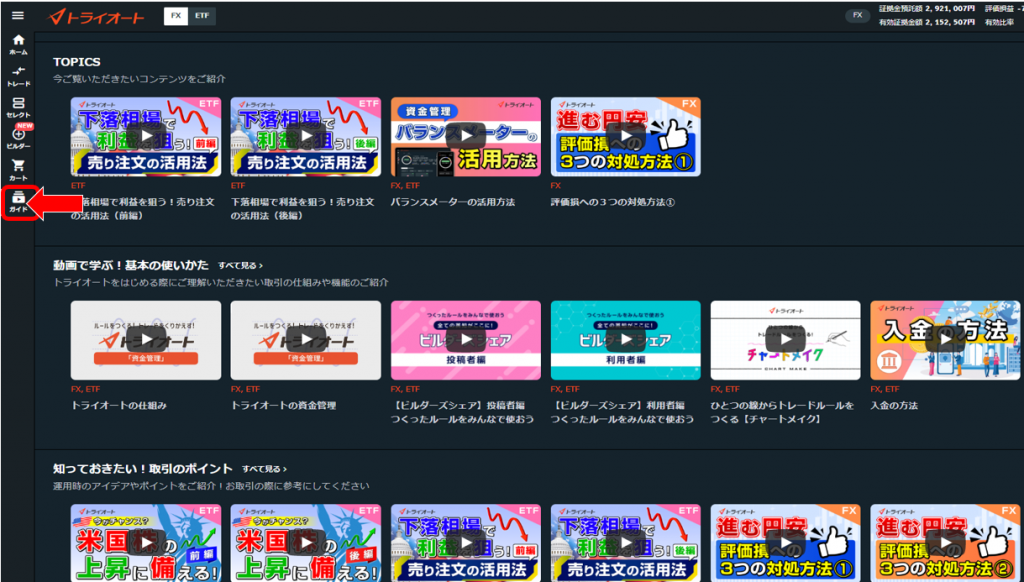Click heading 動画で学ぶ！基本の使いかた
This screenshot has width=1024, height=582.
131,265
